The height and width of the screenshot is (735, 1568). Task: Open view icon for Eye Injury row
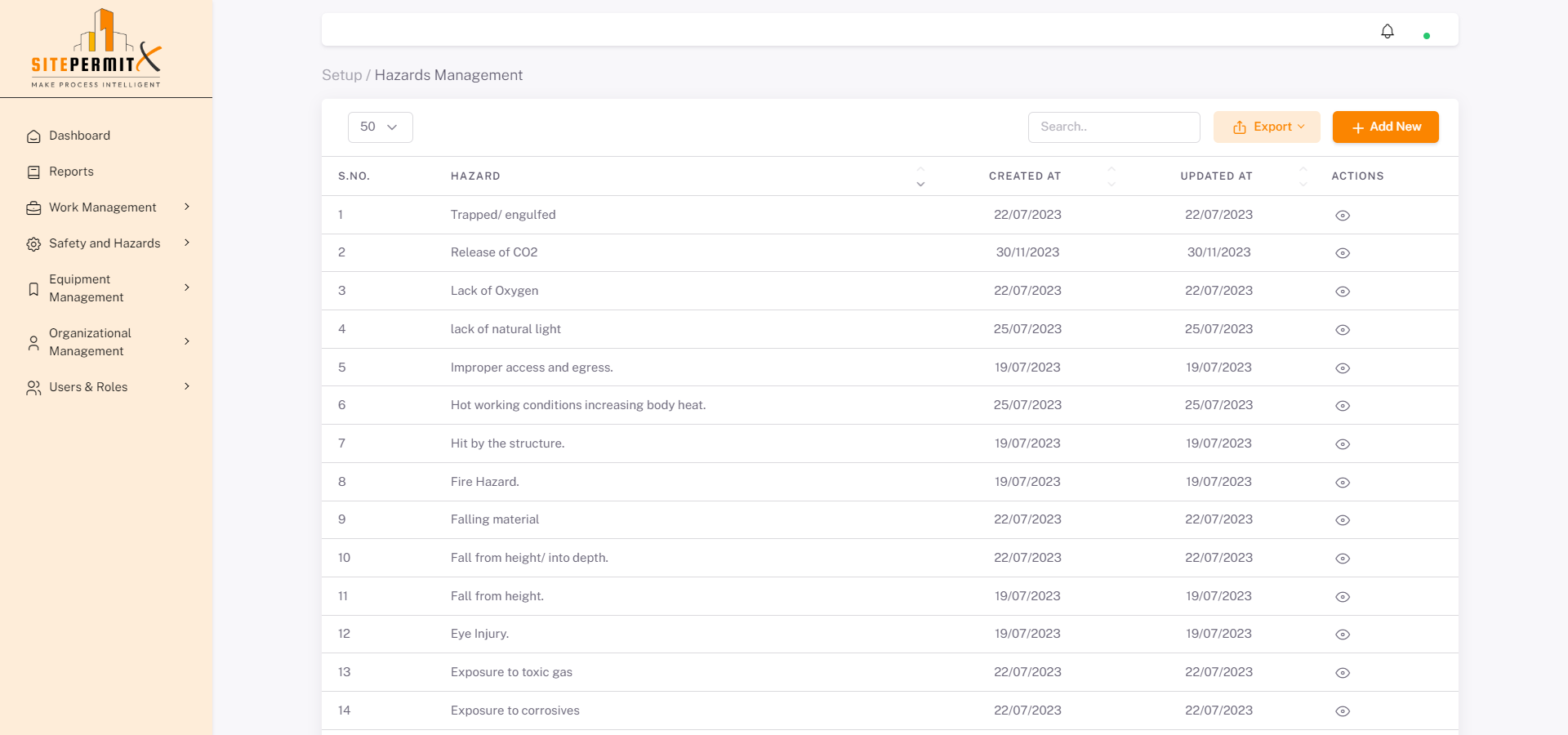tap(1342, 635)
